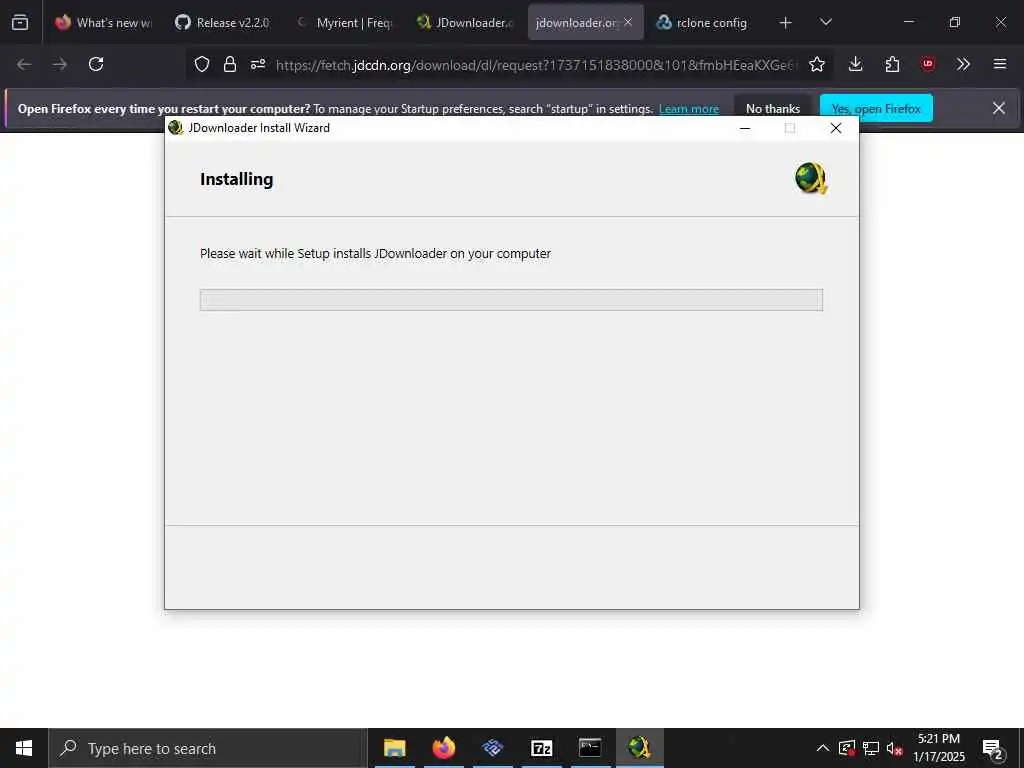Open site permissions icon in address bar
Screen dimensions: 1024x768
[258, 64]
